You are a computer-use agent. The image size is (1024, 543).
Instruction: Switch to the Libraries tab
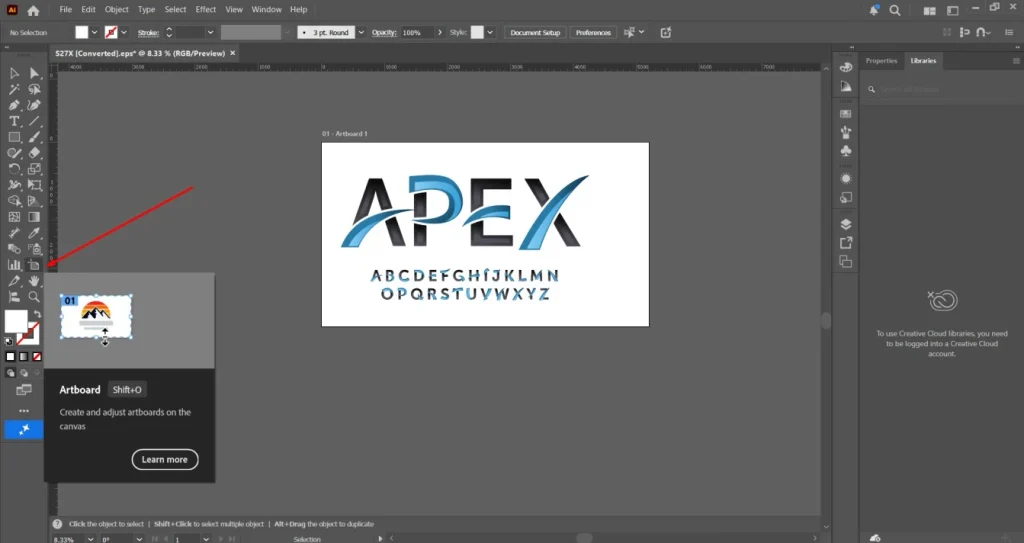point(923,61)
